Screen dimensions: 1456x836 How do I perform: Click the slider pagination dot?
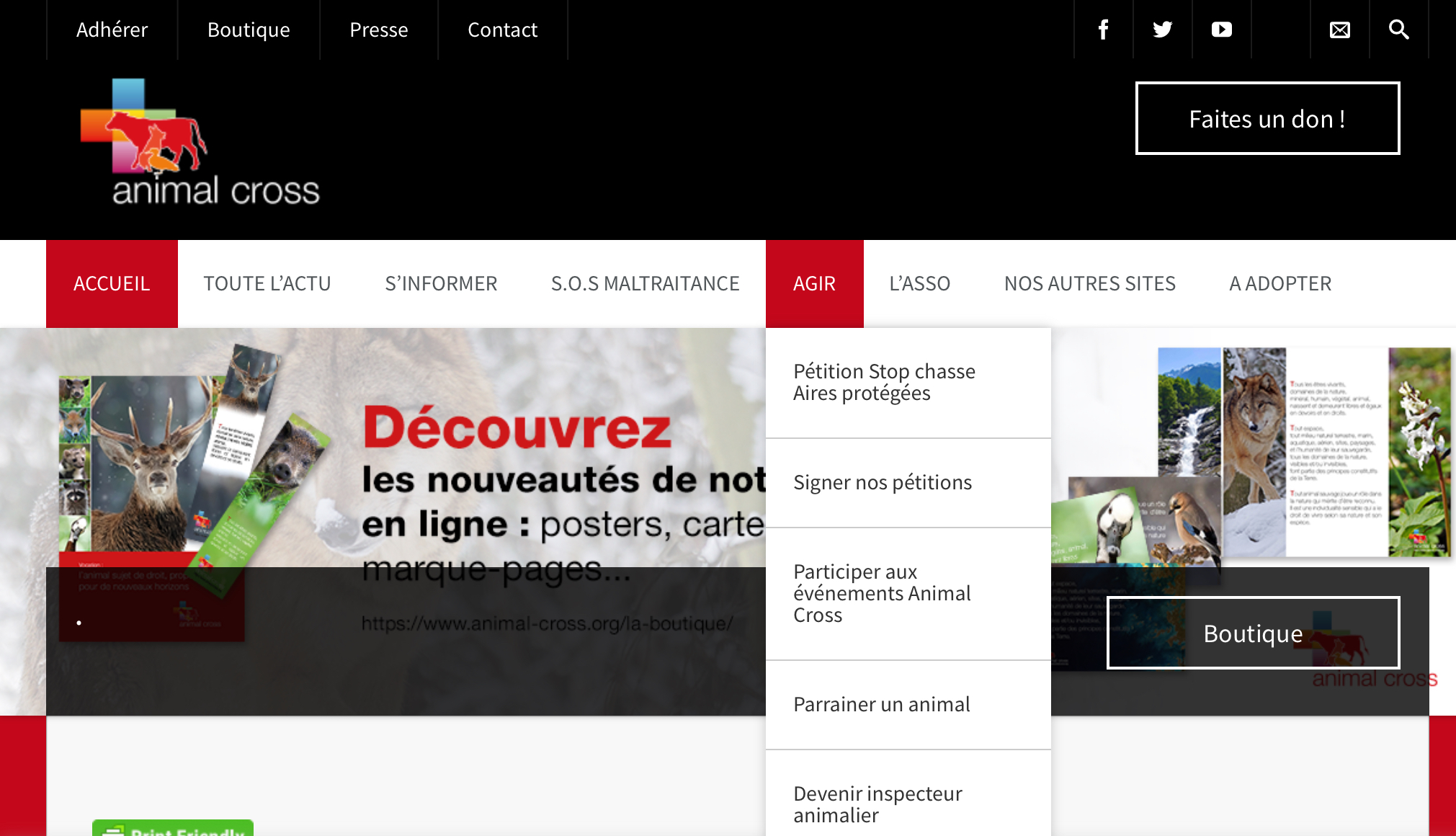tap(79, 622)
